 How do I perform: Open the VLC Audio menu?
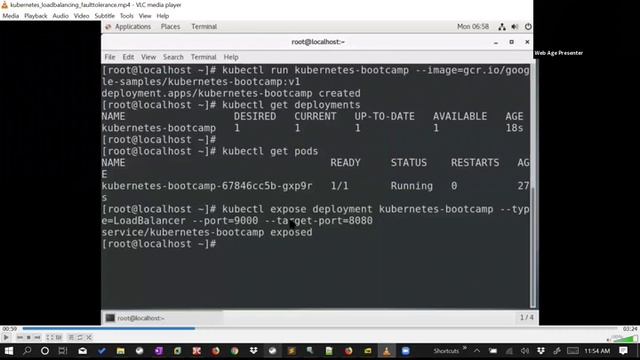(x=60, y=16)
